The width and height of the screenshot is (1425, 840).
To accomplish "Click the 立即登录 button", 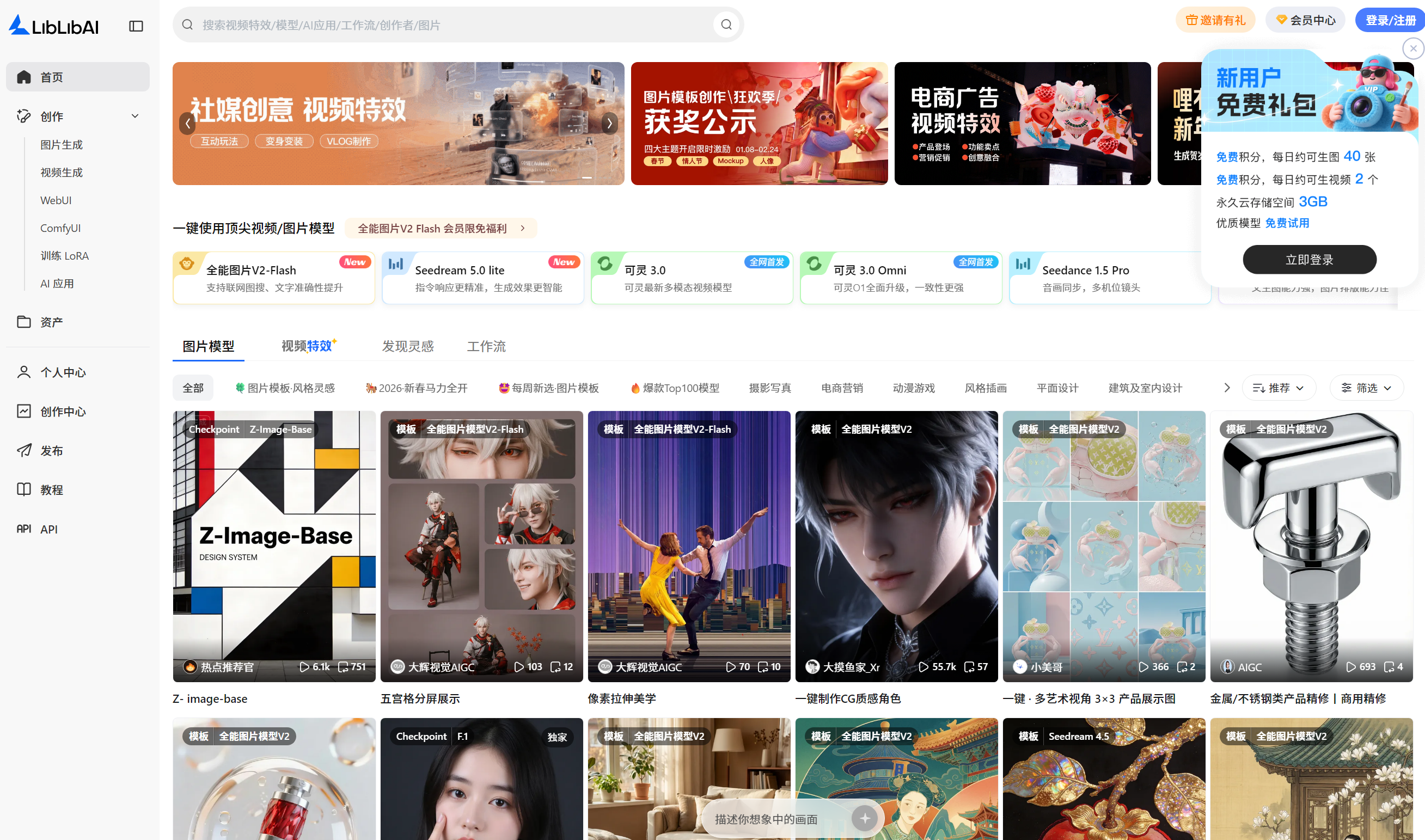I will 1309,260.
